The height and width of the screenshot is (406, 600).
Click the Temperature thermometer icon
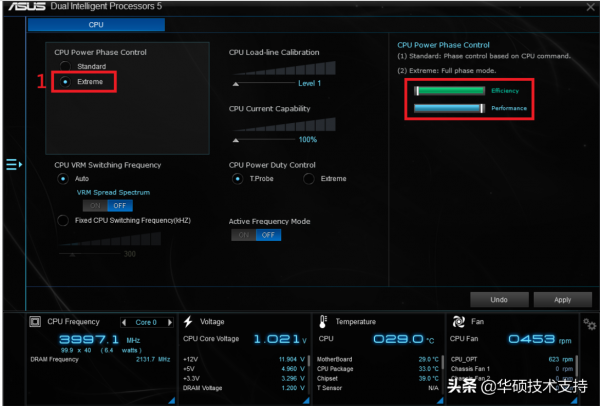pos(323,321)
